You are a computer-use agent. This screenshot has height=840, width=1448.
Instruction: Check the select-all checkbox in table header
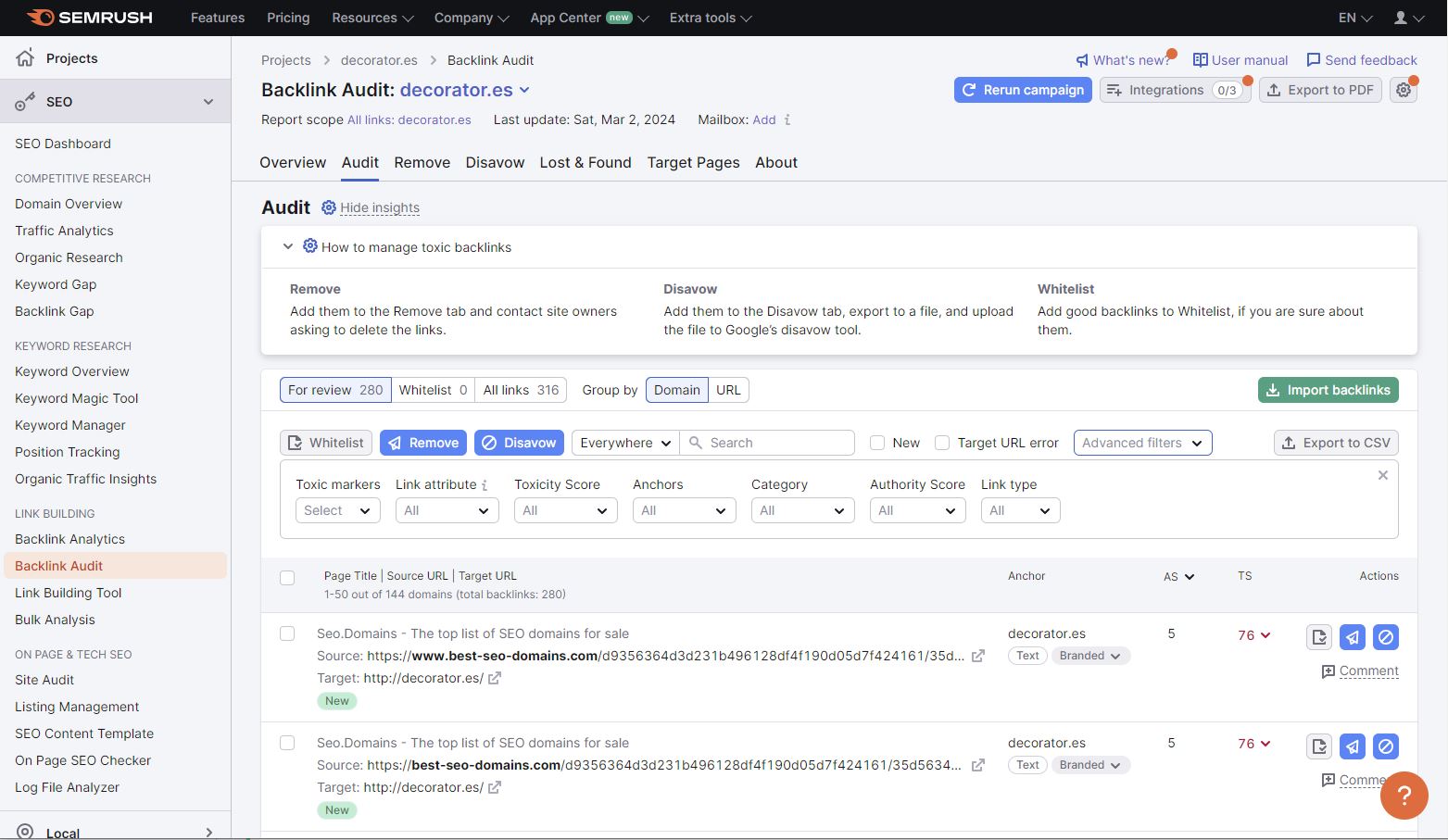(x=287, y=578)
